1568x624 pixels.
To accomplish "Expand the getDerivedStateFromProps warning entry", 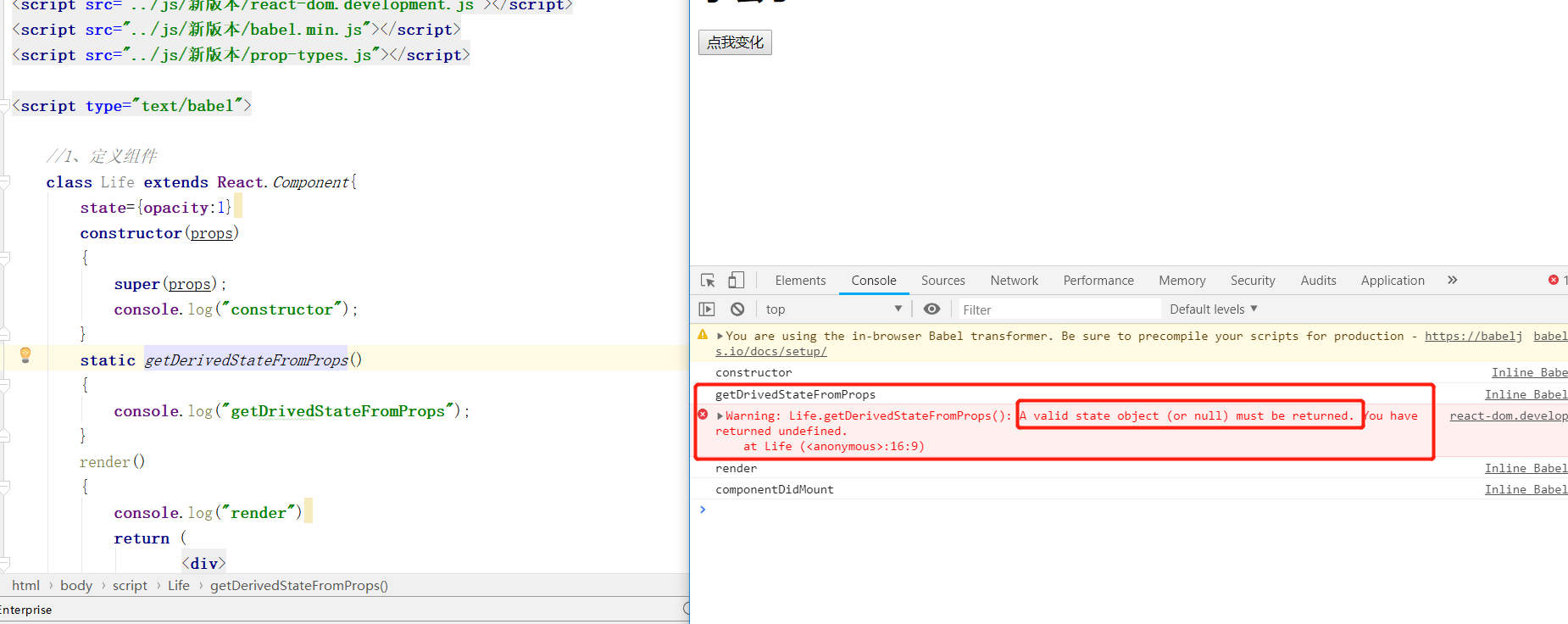I will [x=720, y=415].
